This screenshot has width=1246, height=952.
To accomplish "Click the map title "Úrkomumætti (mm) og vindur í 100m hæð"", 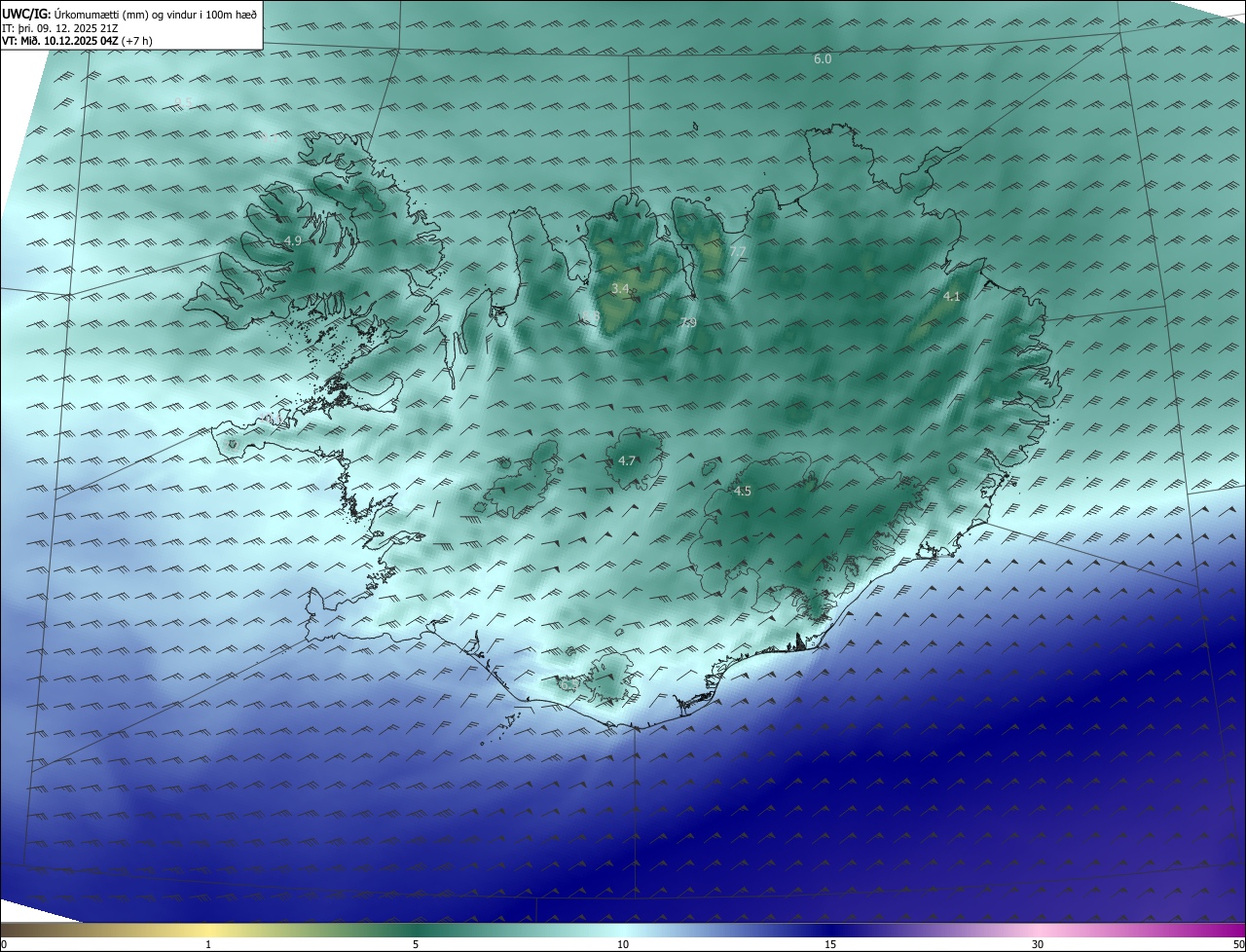I will (155, 14).
